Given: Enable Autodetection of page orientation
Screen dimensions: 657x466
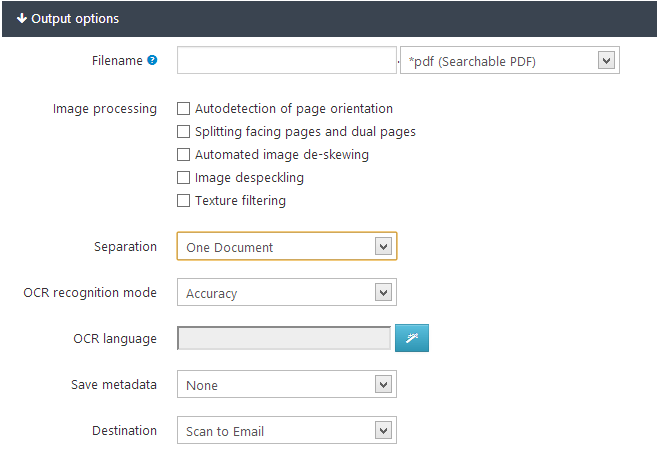Looking at the screenshot, I should tap(183, 109).
